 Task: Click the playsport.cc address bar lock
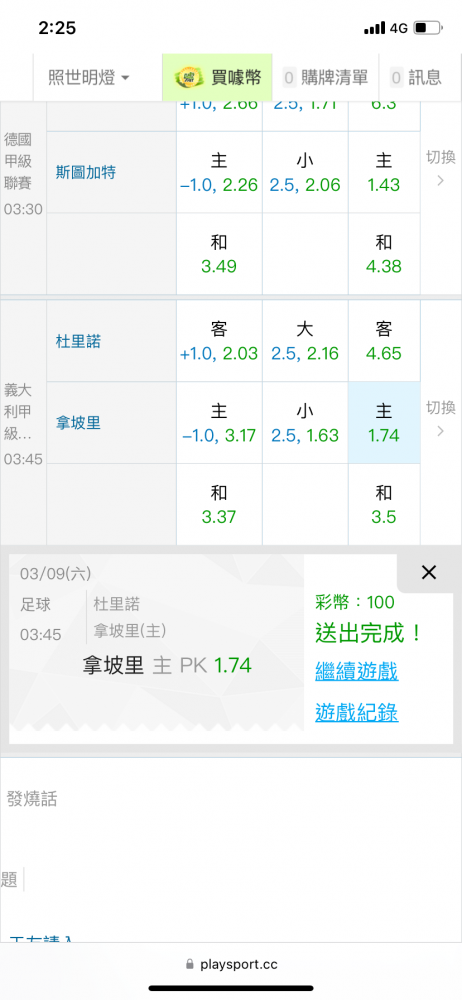point(188,964)
